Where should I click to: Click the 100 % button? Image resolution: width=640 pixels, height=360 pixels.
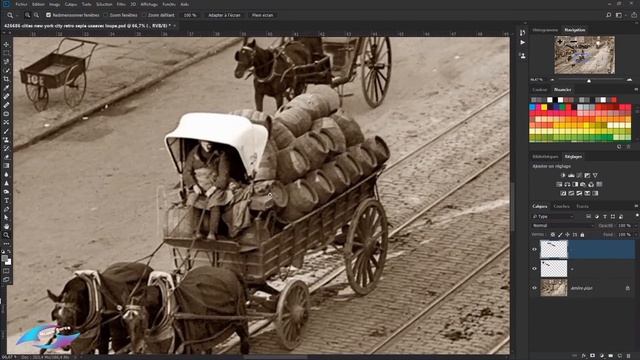tap(190, 15)
